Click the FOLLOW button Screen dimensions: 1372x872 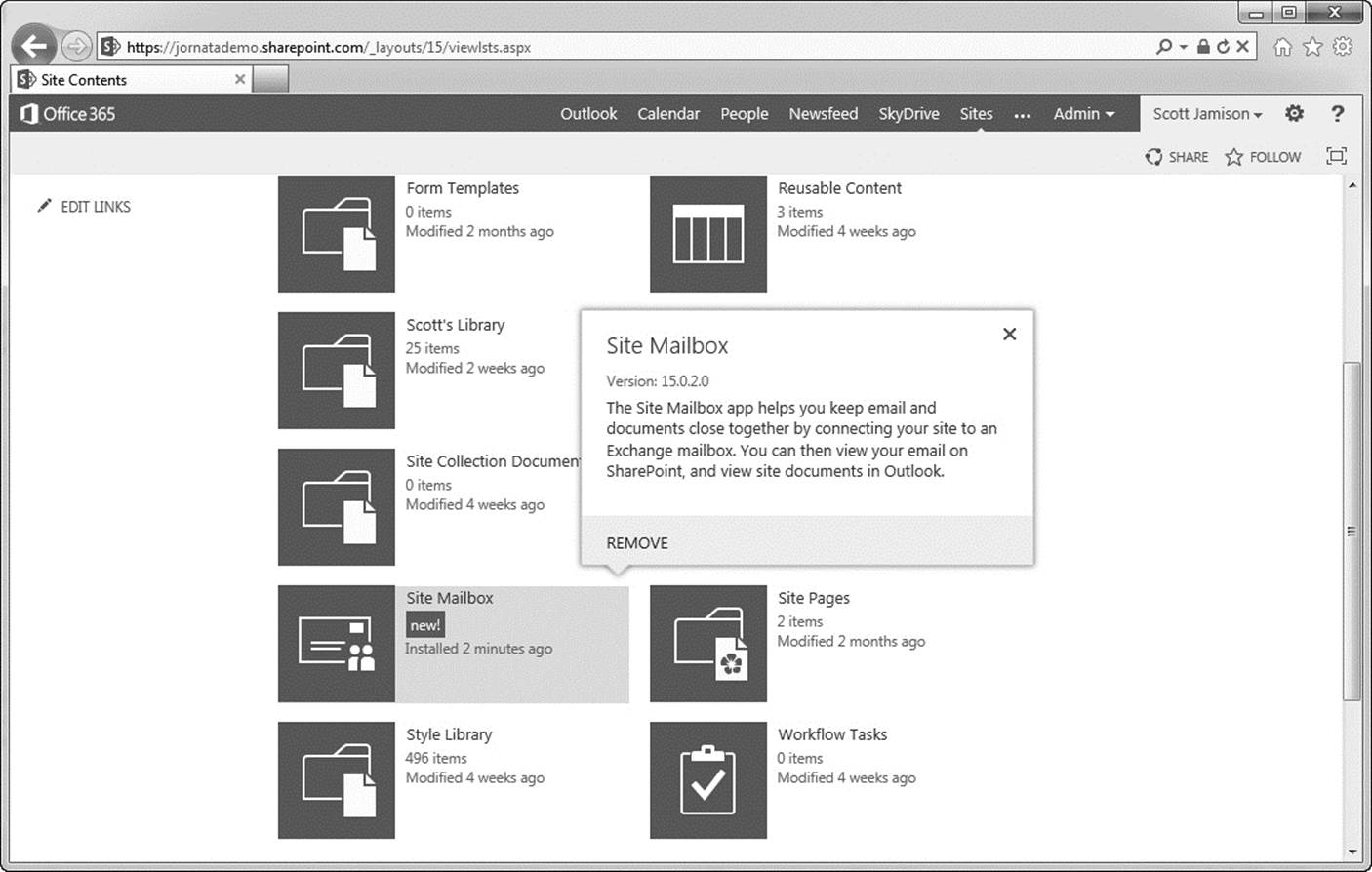(x=1263, y=157)
